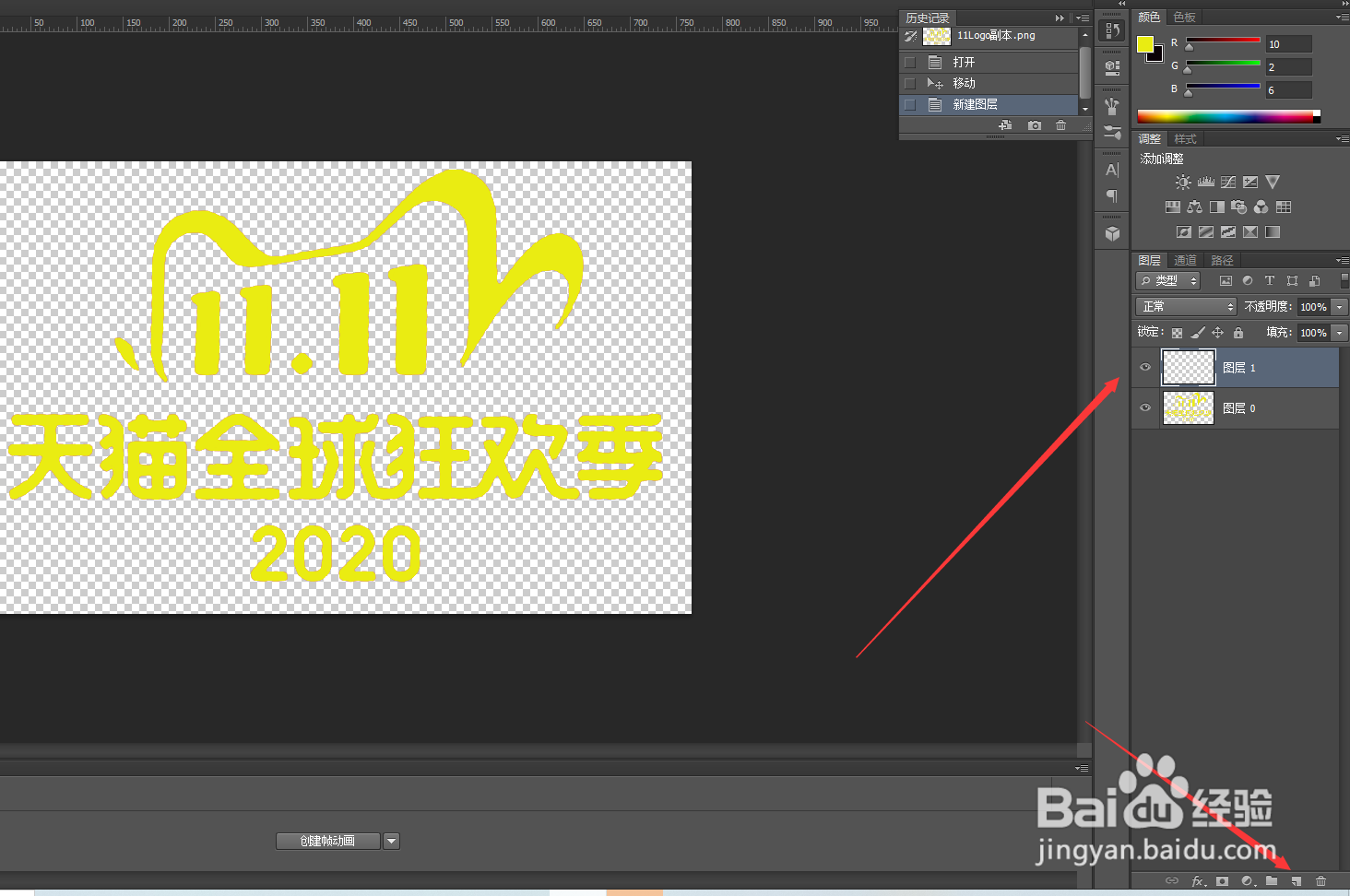This screenshot has height=896, width=1350.
Task: Filter layers for type layers
Action: 1270,281
